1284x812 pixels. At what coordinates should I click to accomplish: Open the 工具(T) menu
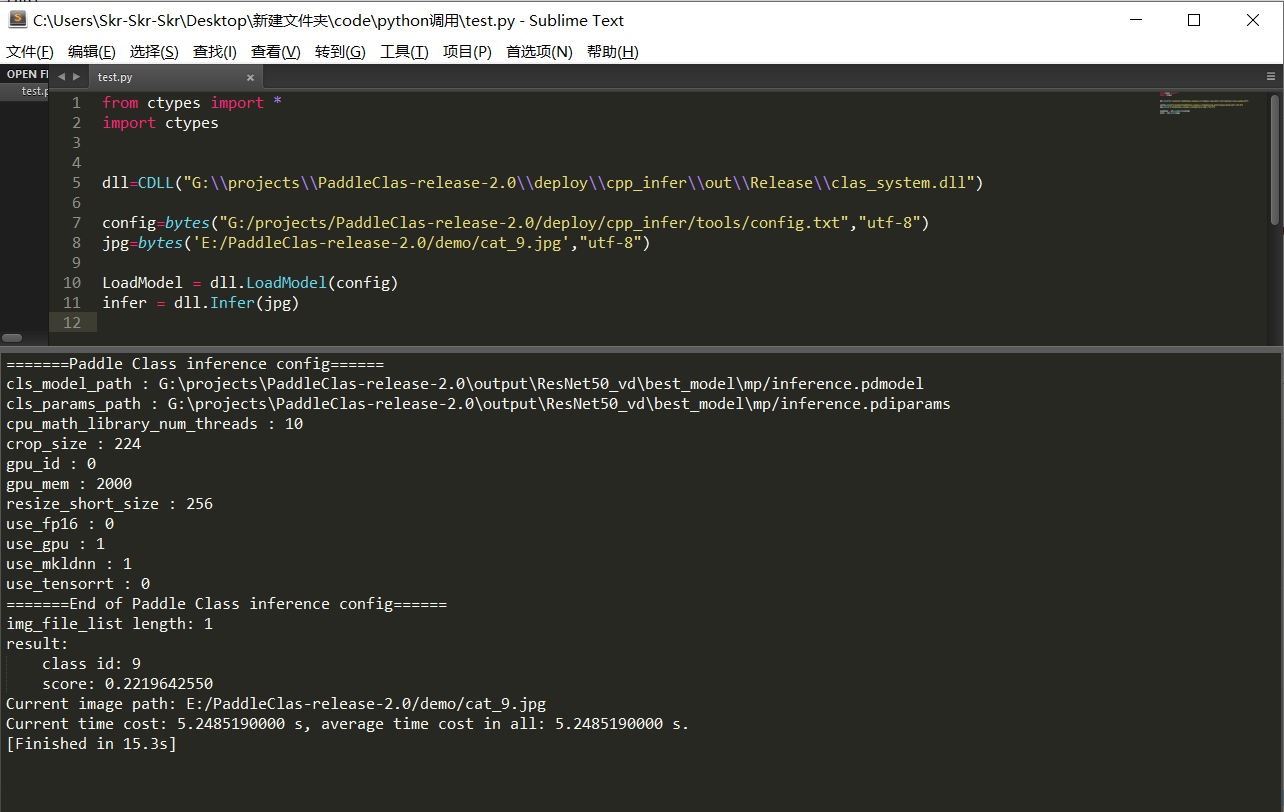tap(403, 51)
